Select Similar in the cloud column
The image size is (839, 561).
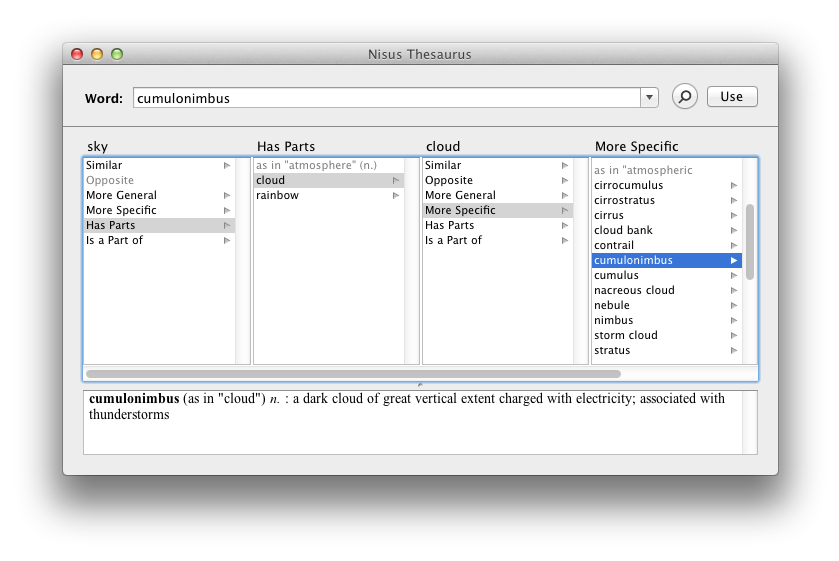pos(497,165)
